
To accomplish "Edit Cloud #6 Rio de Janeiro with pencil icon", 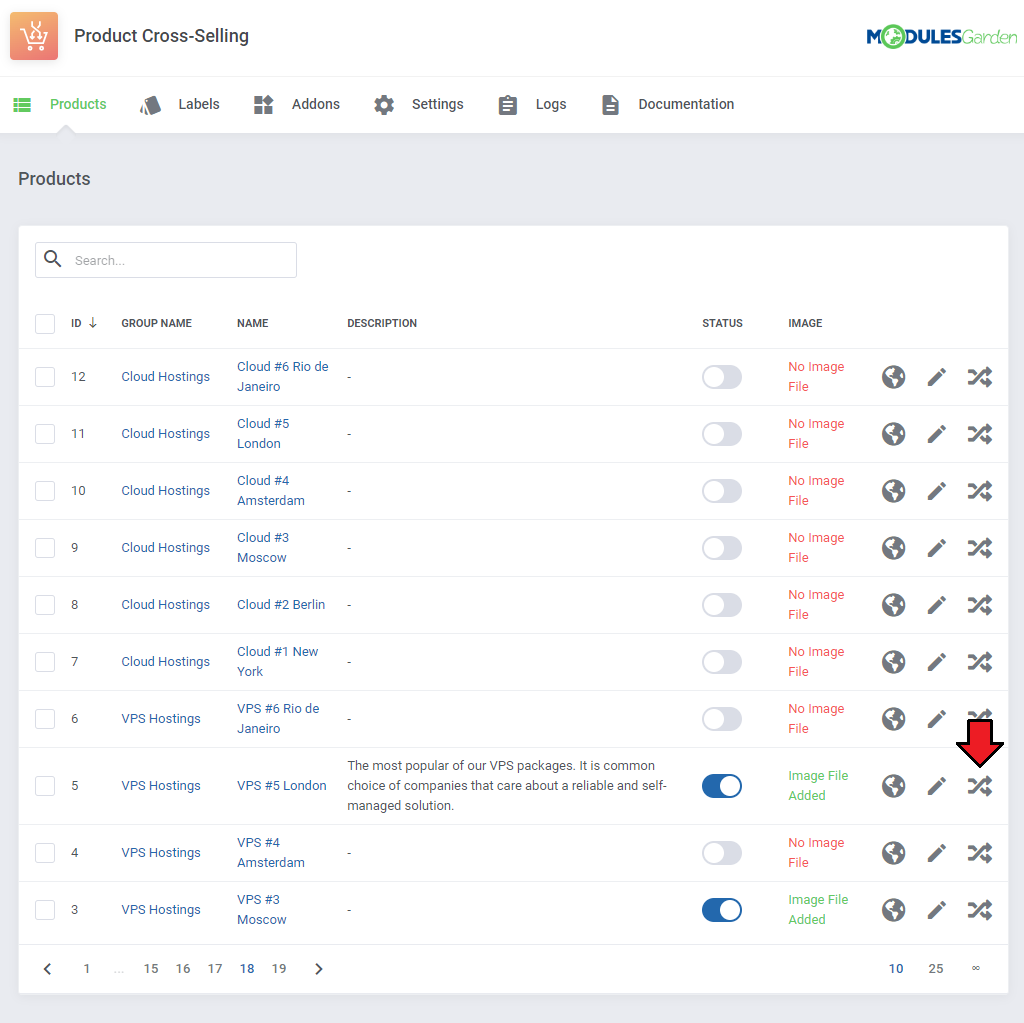I will [x=936, y=377].
